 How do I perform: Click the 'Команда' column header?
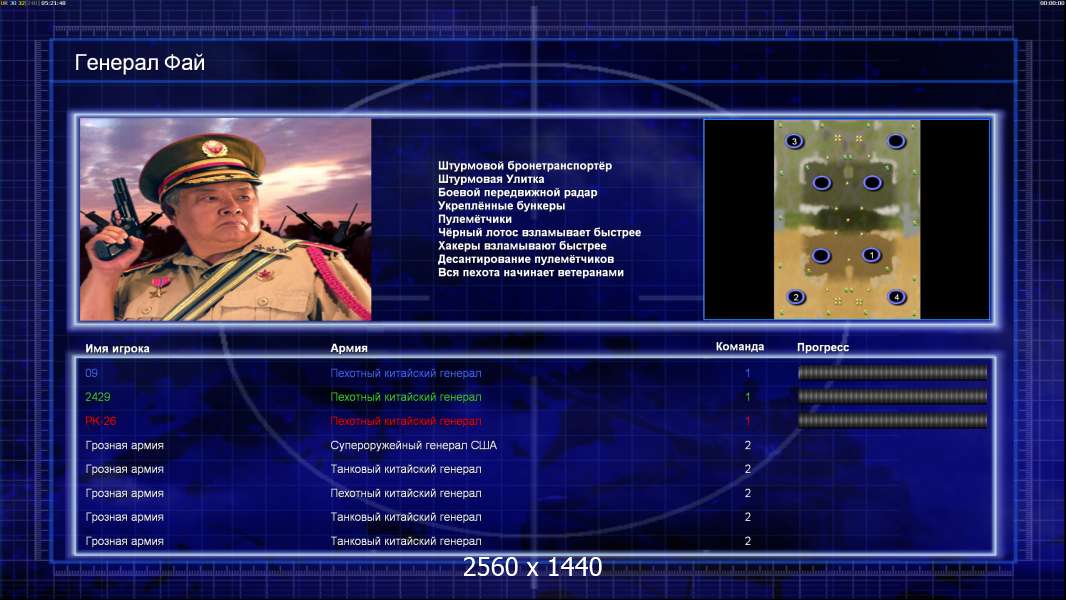740,347
